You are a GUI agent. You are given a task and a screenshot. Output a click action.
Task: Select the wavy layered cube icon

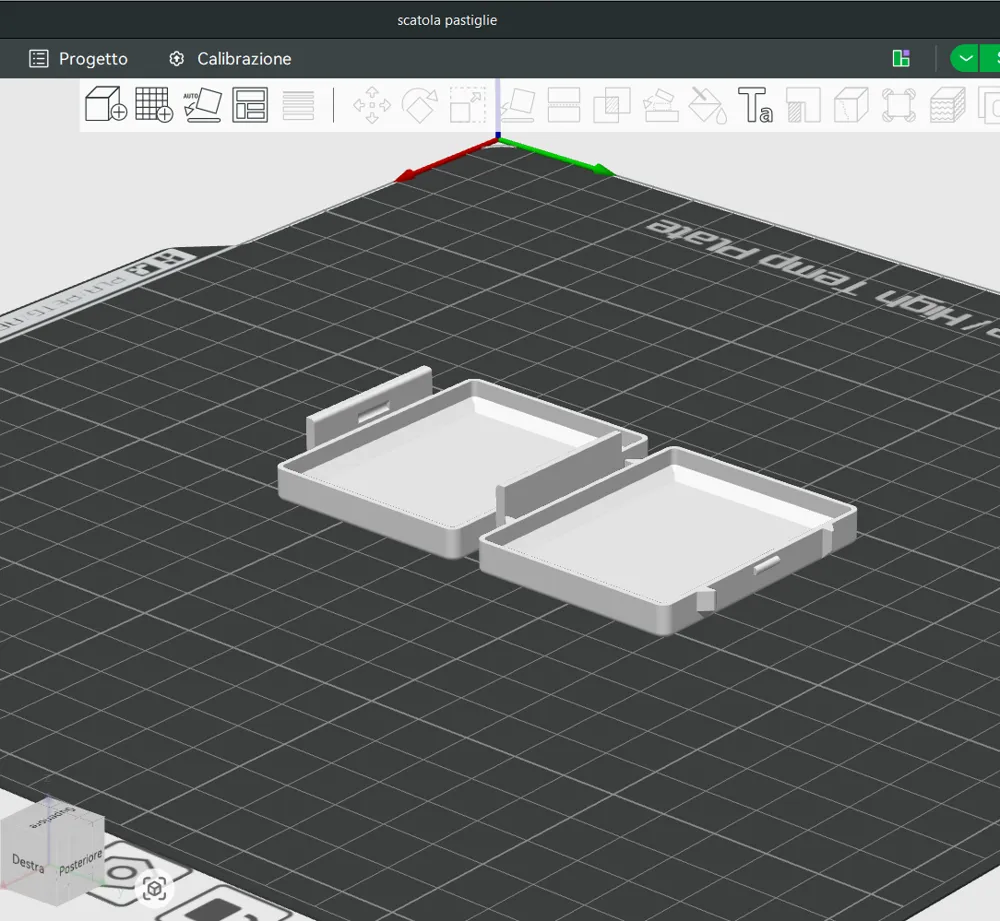click(x=947, y=105)
